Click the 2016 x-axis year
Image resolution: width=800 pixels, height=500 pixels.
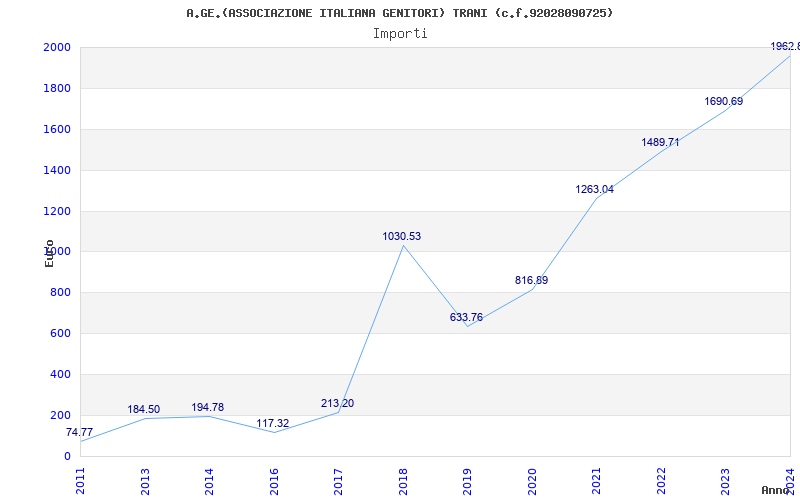274,481
